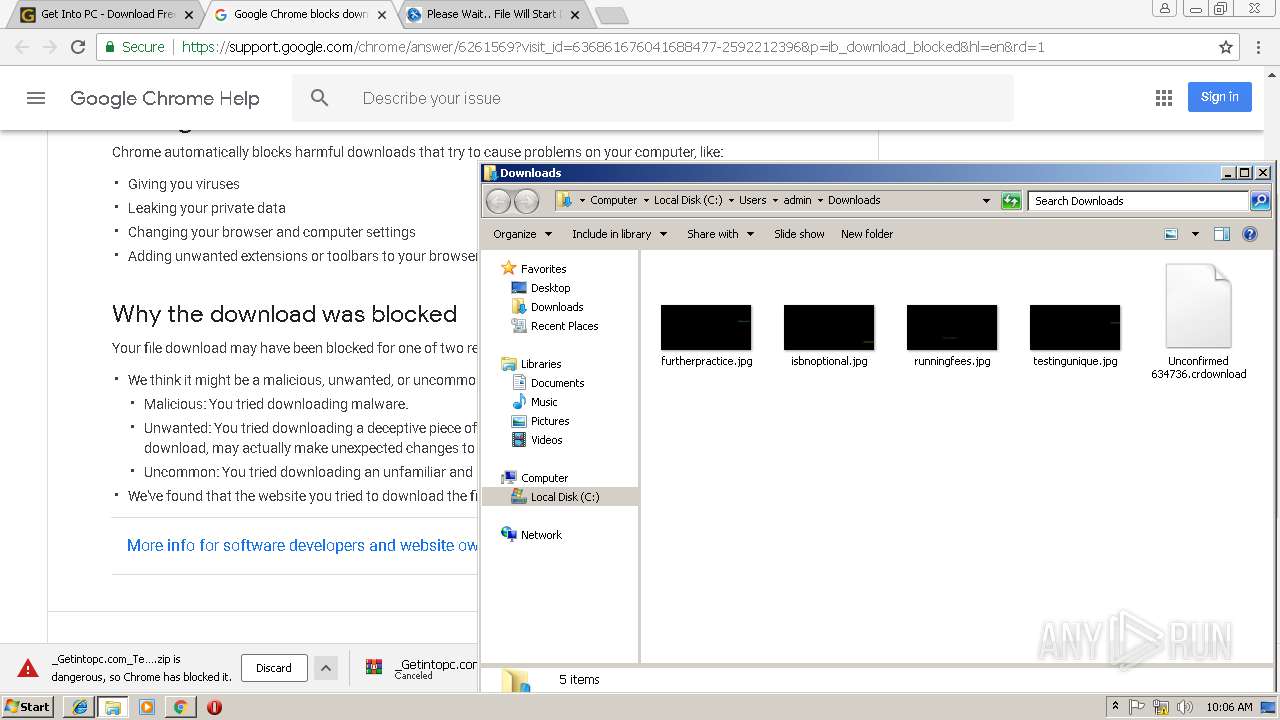This screenshot has width=1280, height=720.
Task: Click the volume speaker icon in tray
Action: pyautogui.click(x=1185, y=707)
